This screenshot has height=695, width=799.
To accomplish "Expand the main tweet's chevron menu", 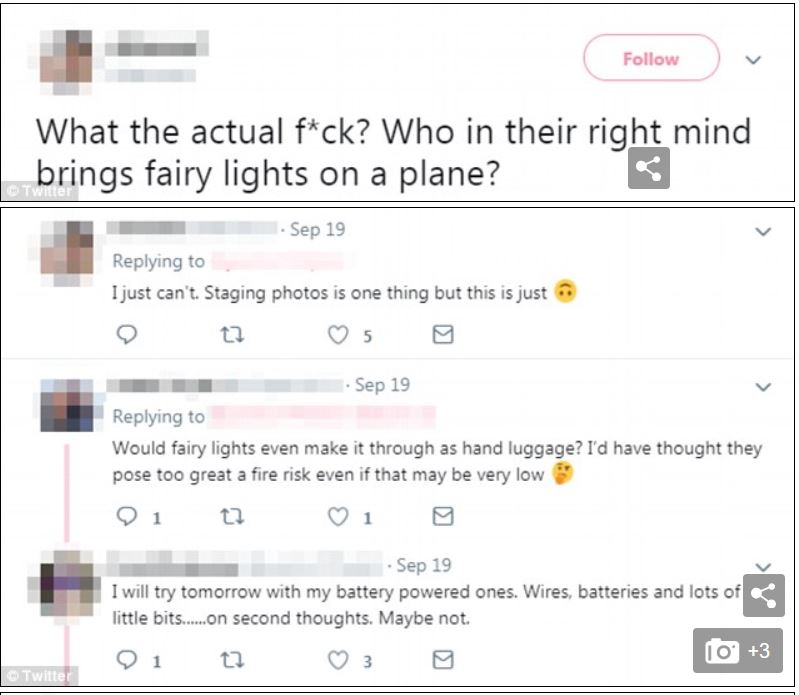I will pyautogui.click(x=753, y=60).
